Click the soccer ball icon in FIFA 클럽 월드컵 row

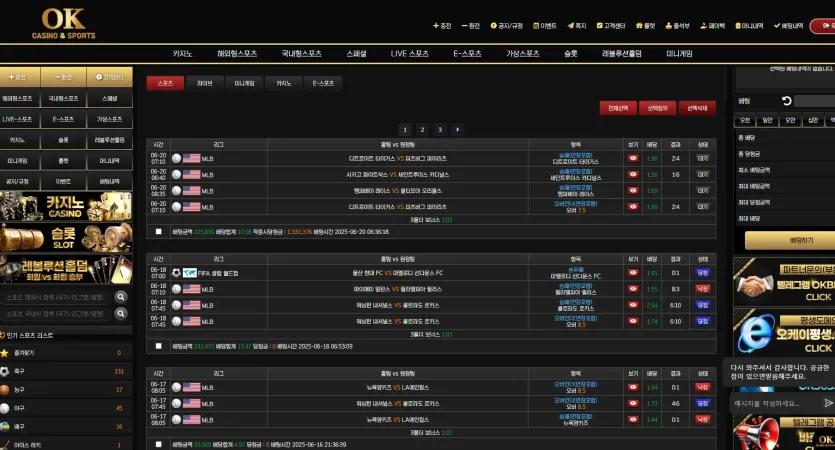(176, 273)
